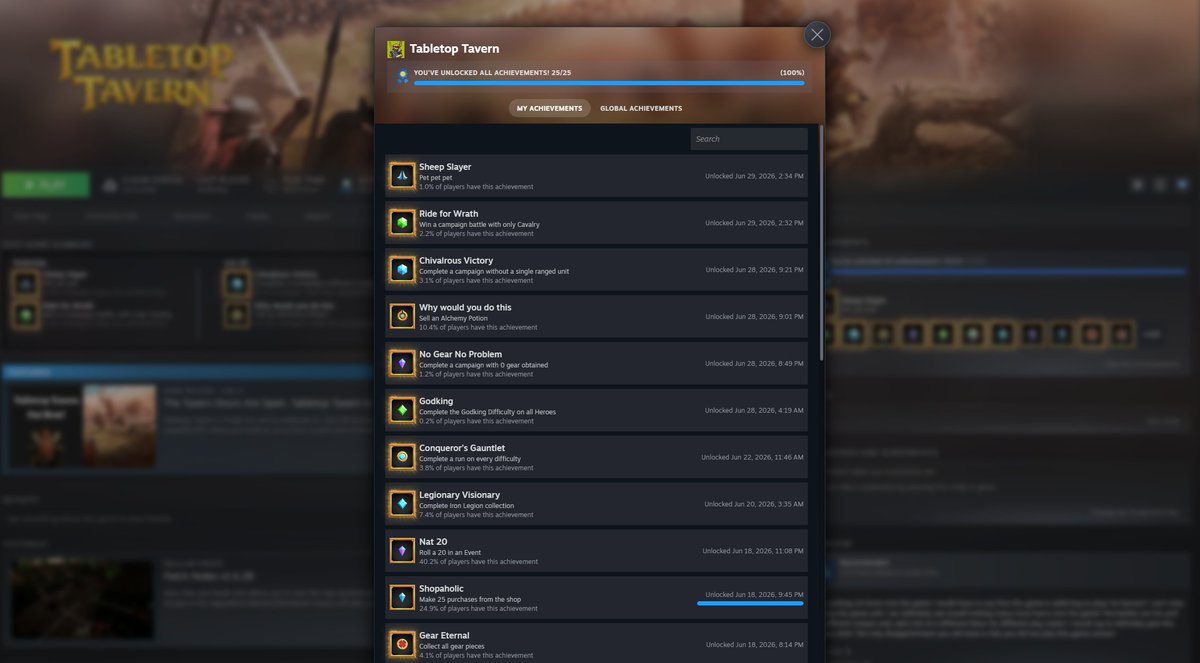Screen dimensions: 1200x663
Task: Click the 'Godking' title text
Action: pos(437,401)
